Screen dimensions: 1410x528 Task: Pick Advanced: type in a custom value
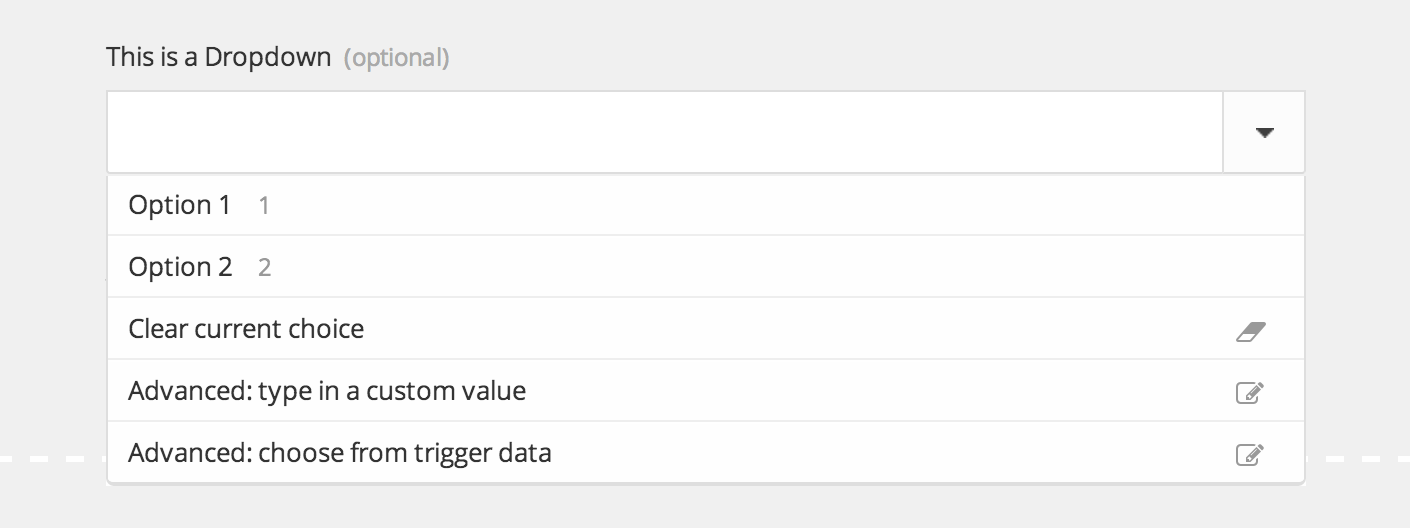(706, 391)
